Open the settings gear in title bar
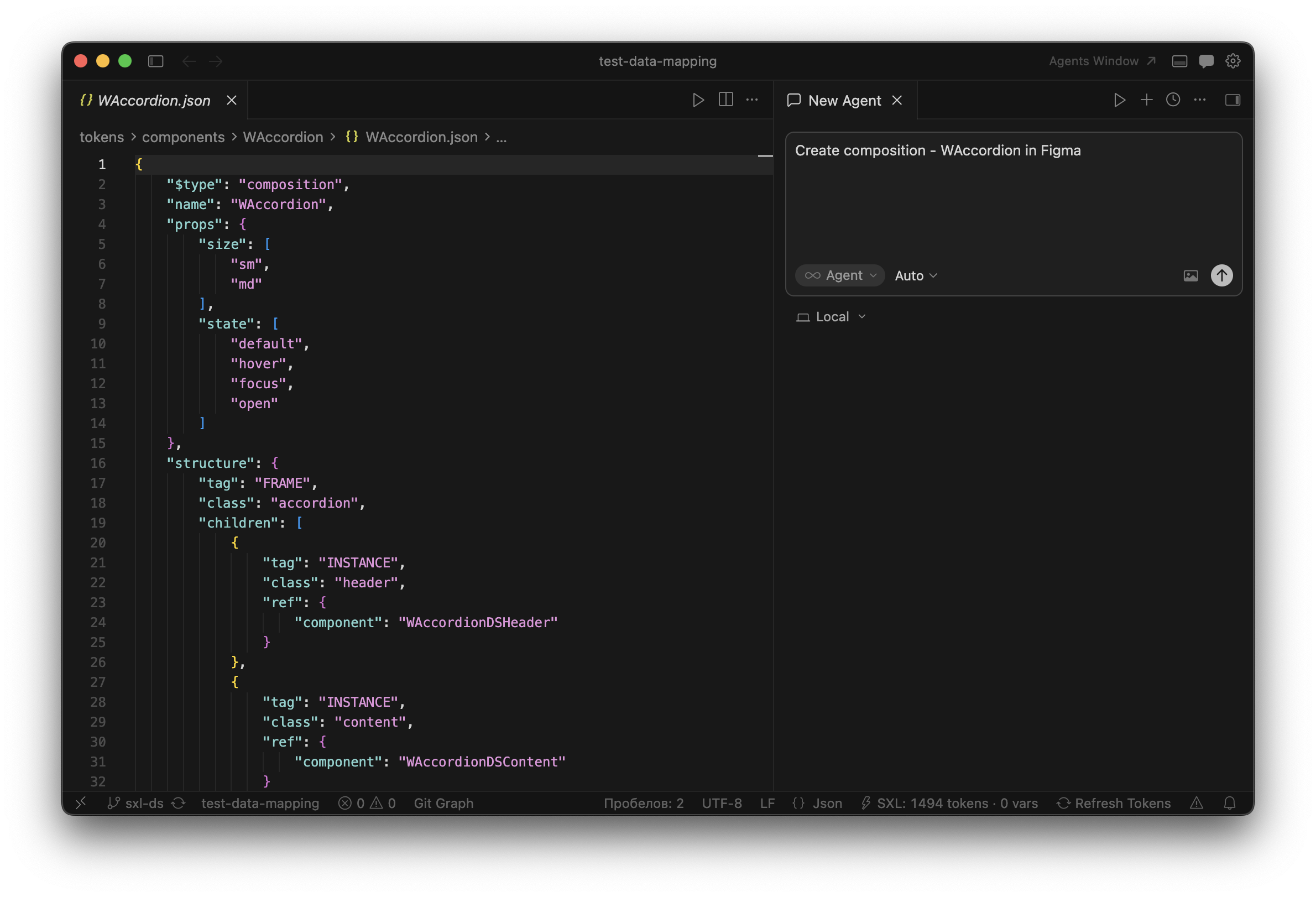The image size is (1316, 897). 1233,61
